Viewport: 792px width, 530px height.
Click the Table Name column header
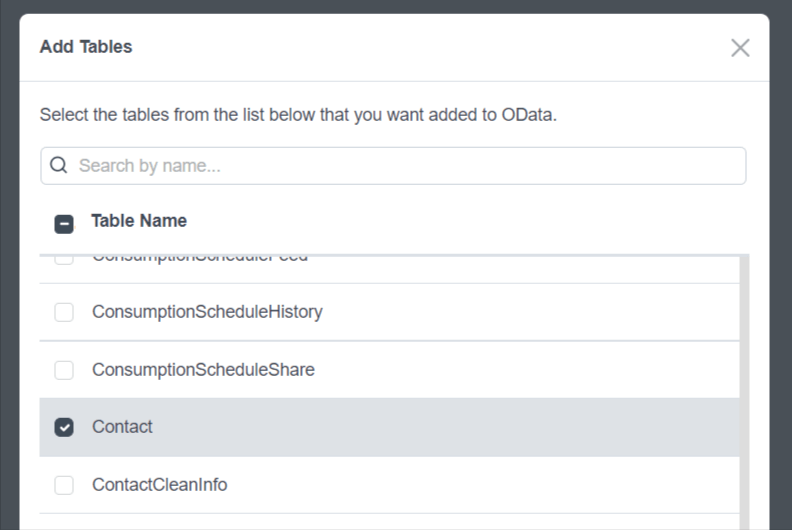point(139,221)
